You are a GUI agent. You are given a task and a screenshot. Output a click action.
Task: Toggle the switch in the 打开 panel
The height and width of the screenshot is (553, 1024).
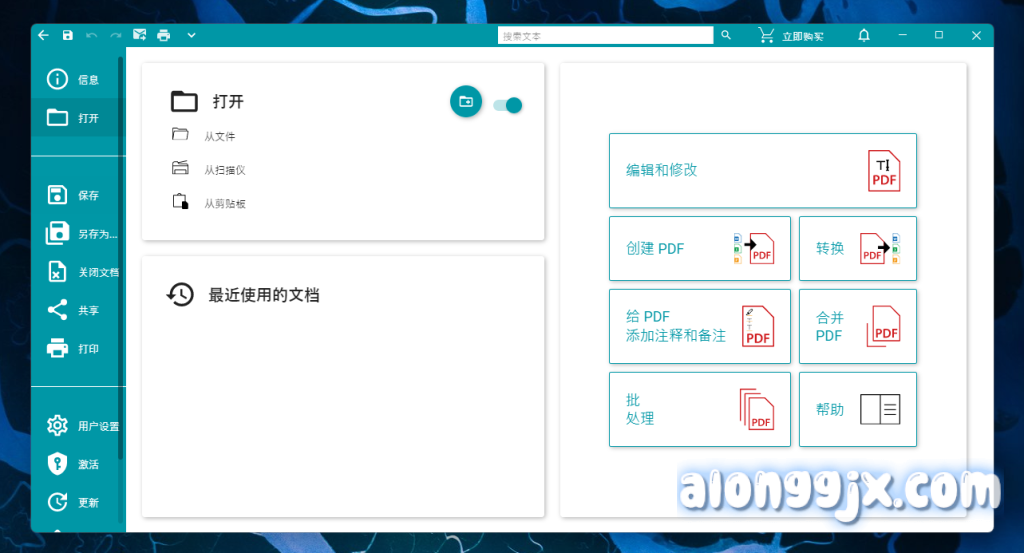click(508, 105)
